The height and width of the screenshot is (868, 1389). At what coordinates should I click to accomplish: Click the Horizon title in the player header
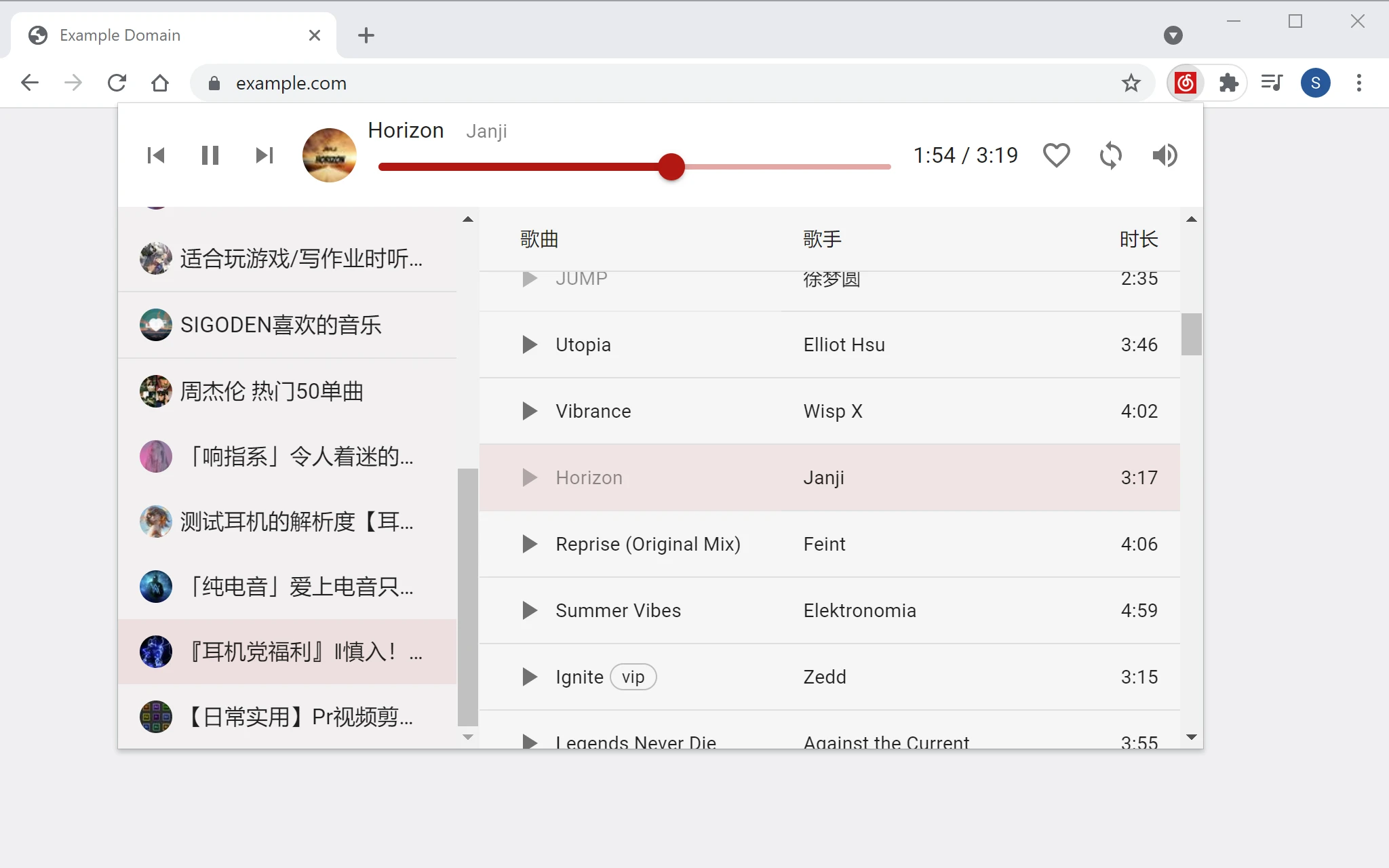(406, 130)
